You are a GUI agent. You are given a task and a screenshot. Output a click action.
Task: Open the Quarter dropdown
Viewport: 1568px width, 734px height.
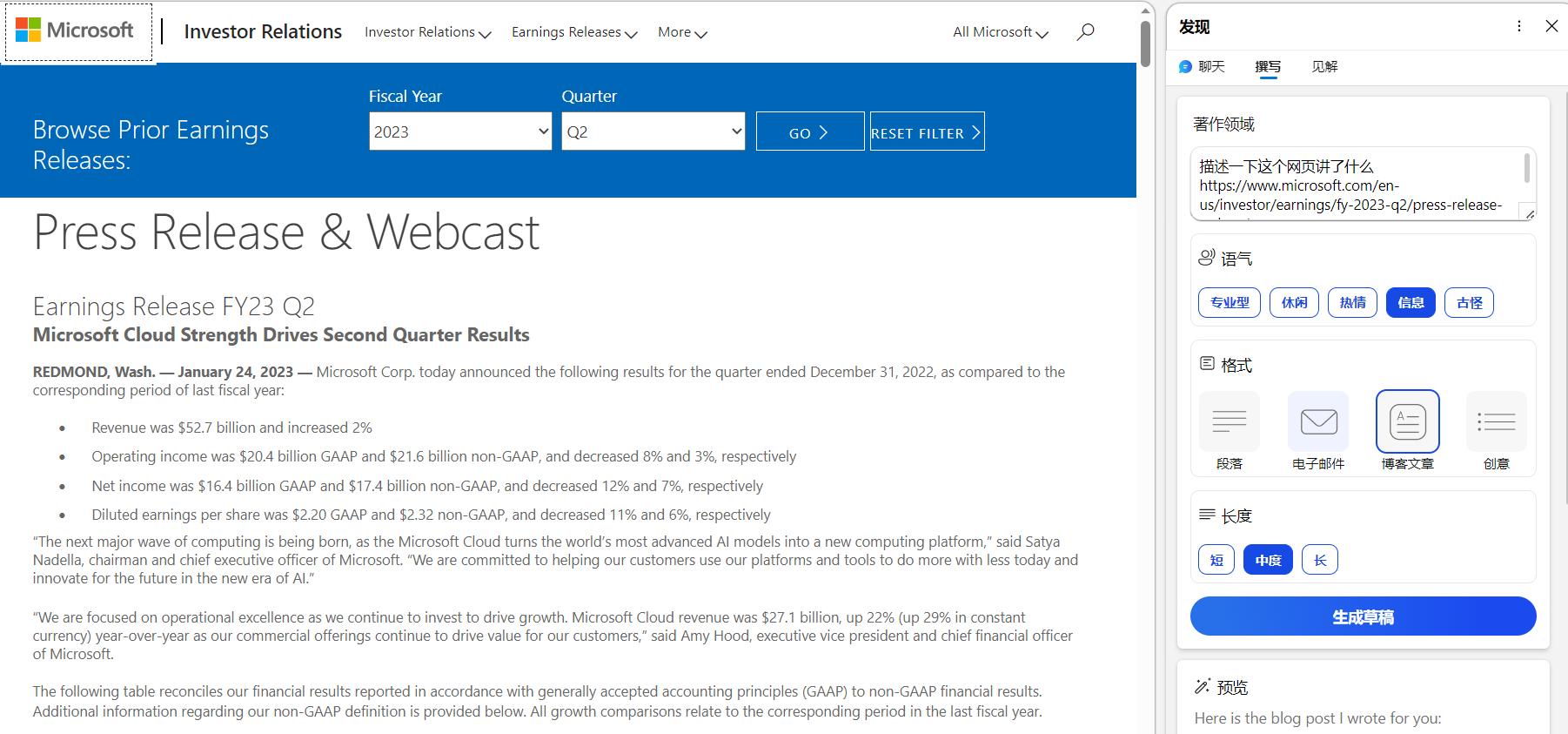653,131
